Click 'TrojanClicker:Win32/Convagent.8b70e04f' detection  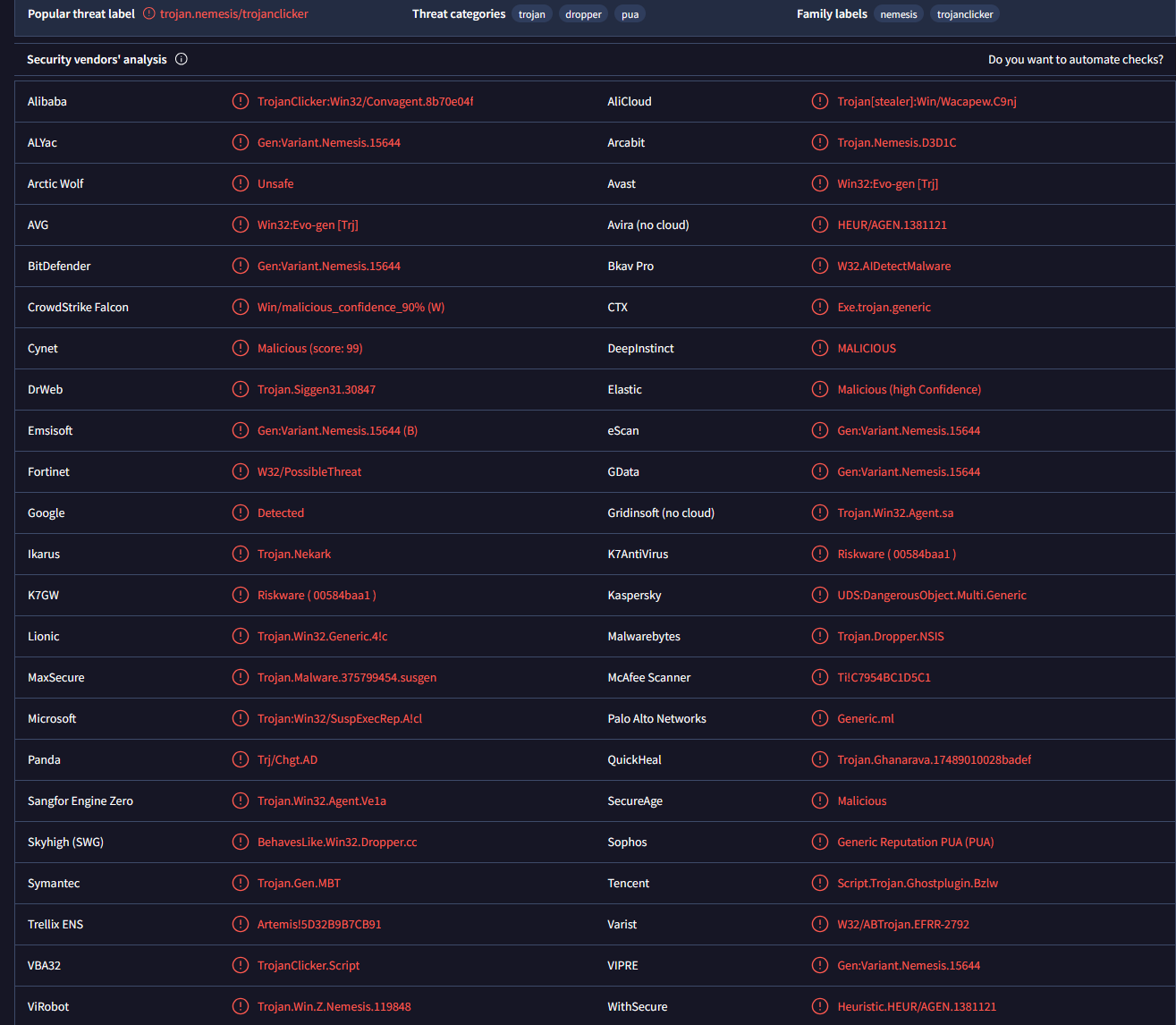[366, 101]
